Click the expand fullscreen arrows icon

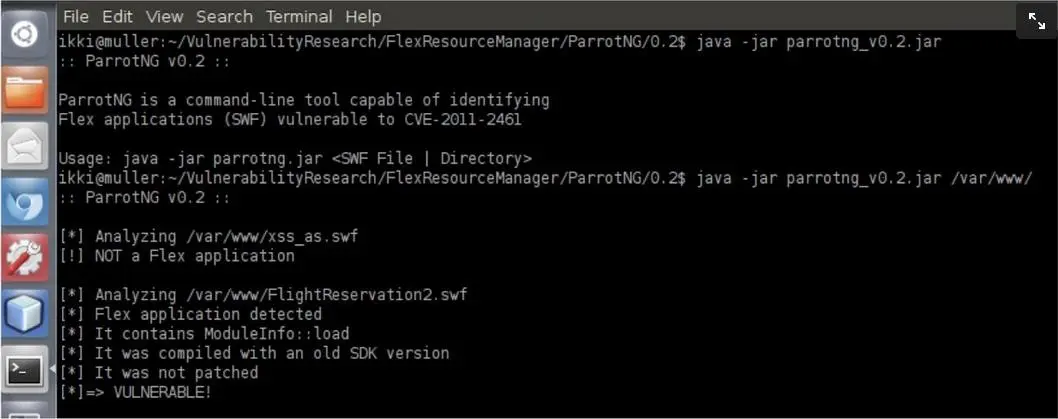1035,21
